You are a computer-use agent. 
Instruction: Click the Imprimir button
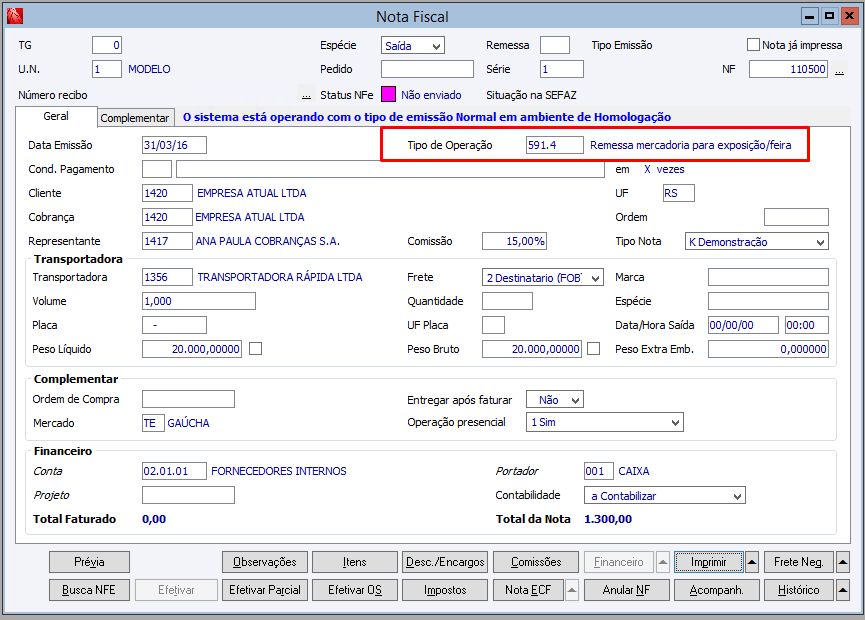click(709, 562)
